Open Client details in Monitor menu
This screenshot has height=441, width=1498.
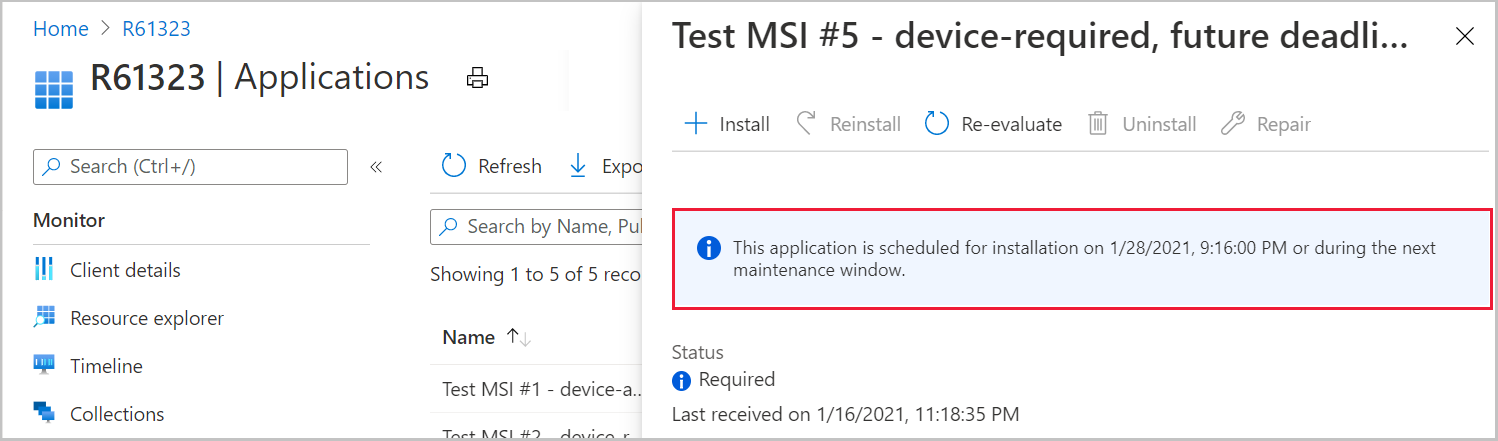125,270
